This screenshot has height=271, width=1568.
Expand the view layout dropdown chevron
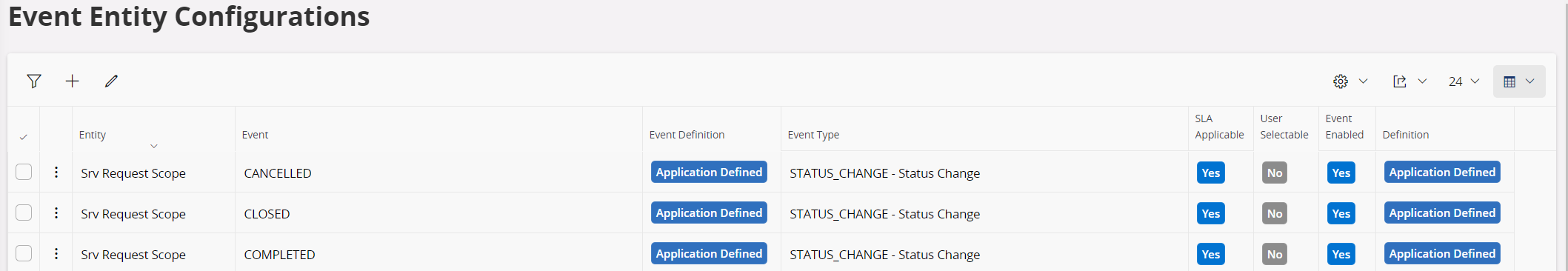(1529, 81)
